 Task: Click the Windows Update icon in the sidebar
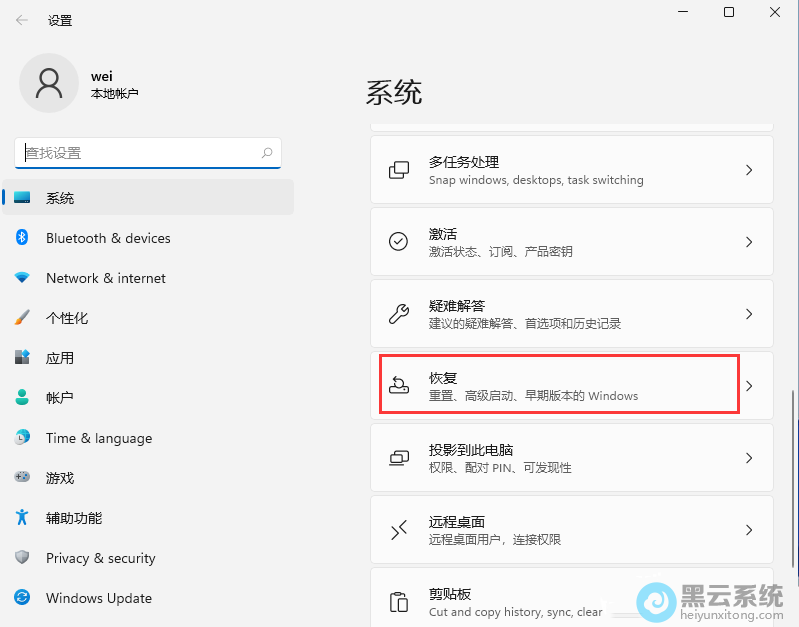[22, 598]
